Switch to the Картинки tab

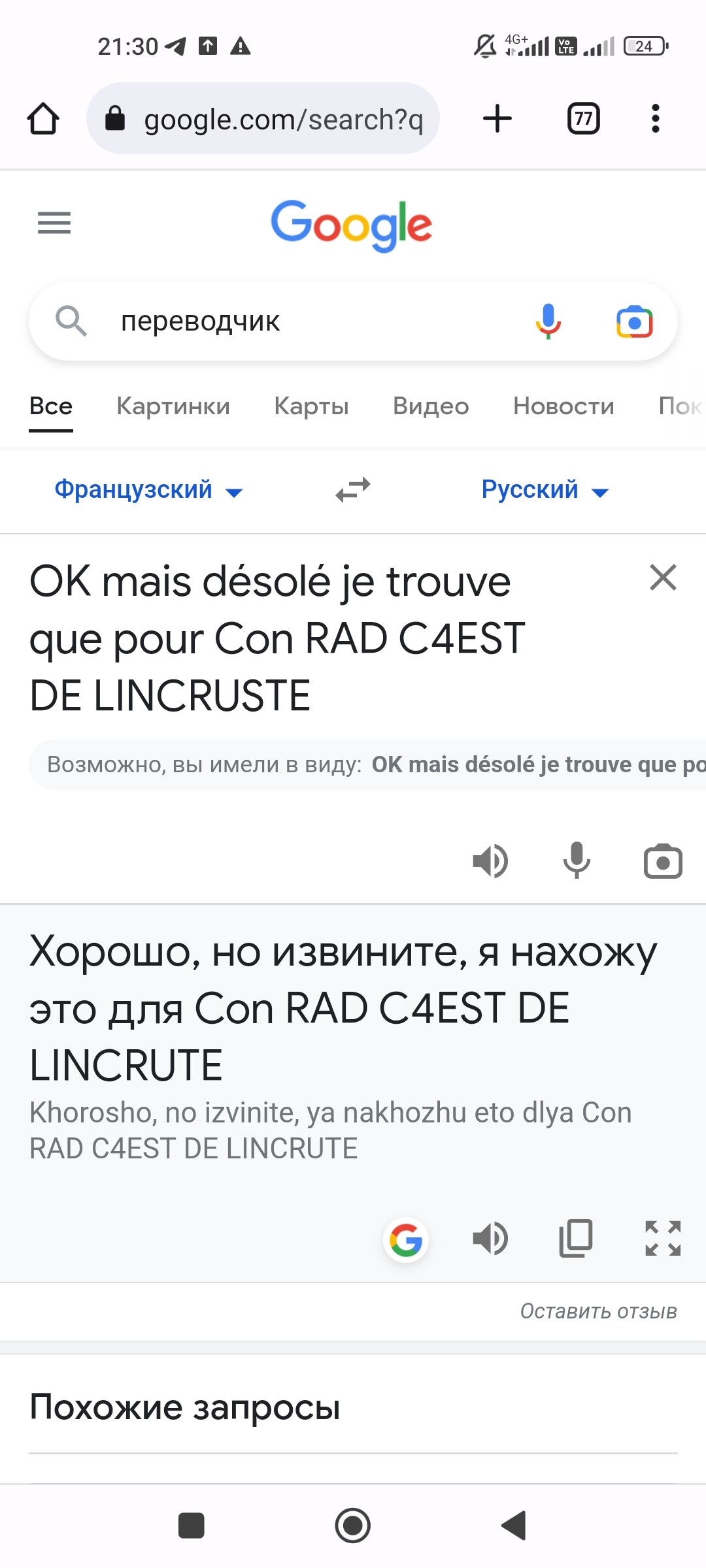click(x=173, y=406)
